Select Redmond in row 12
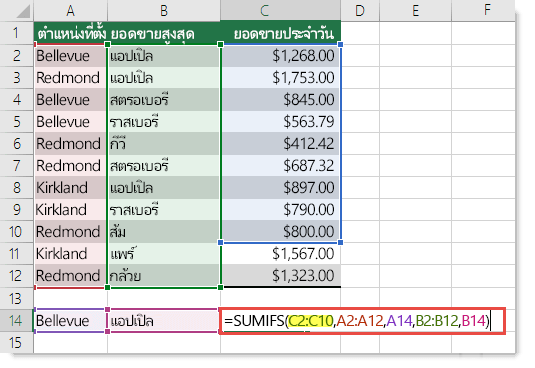 [71, 276]
